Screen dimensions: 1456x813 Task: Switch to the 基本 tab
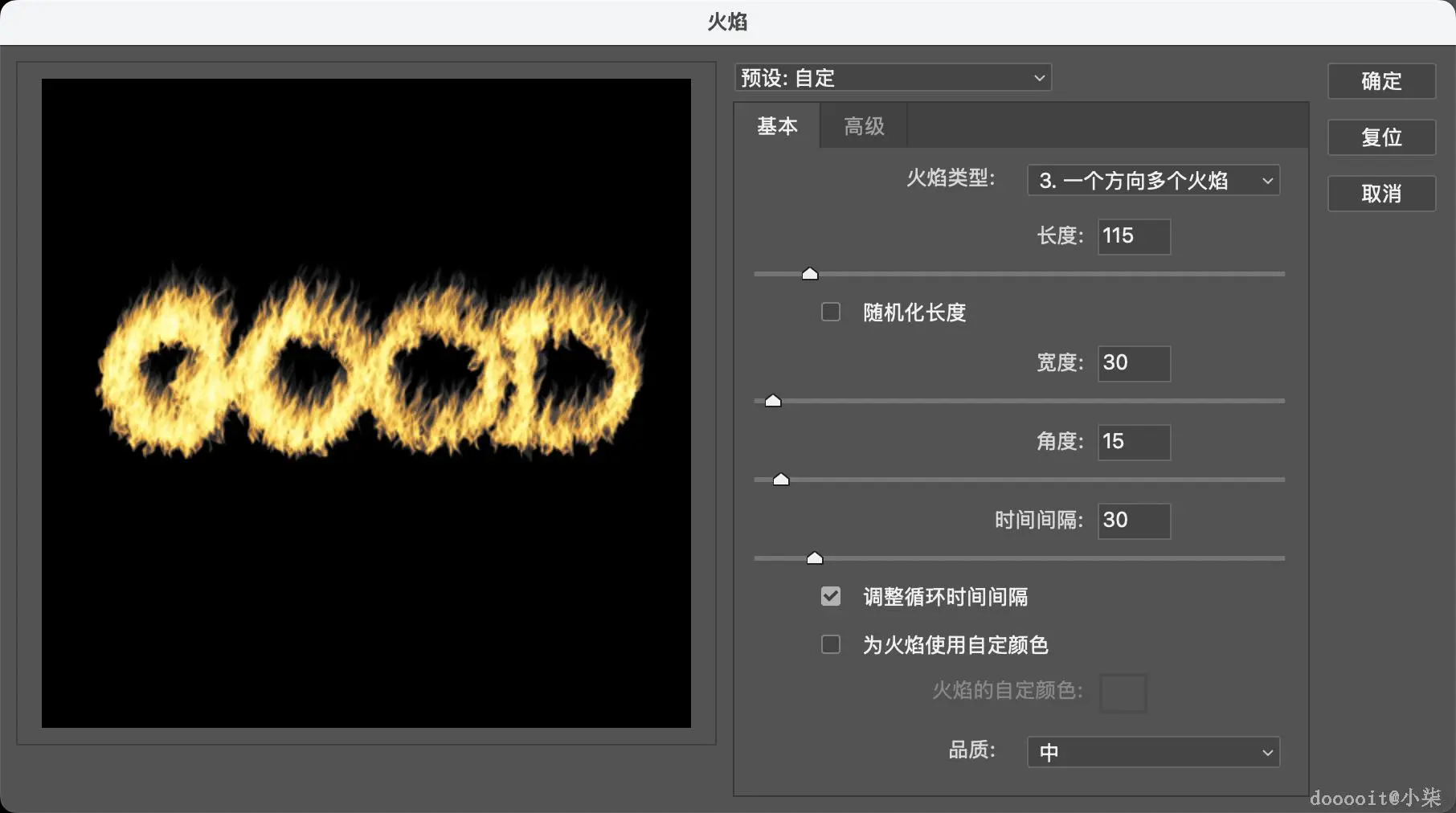click(x=776, y=125)
